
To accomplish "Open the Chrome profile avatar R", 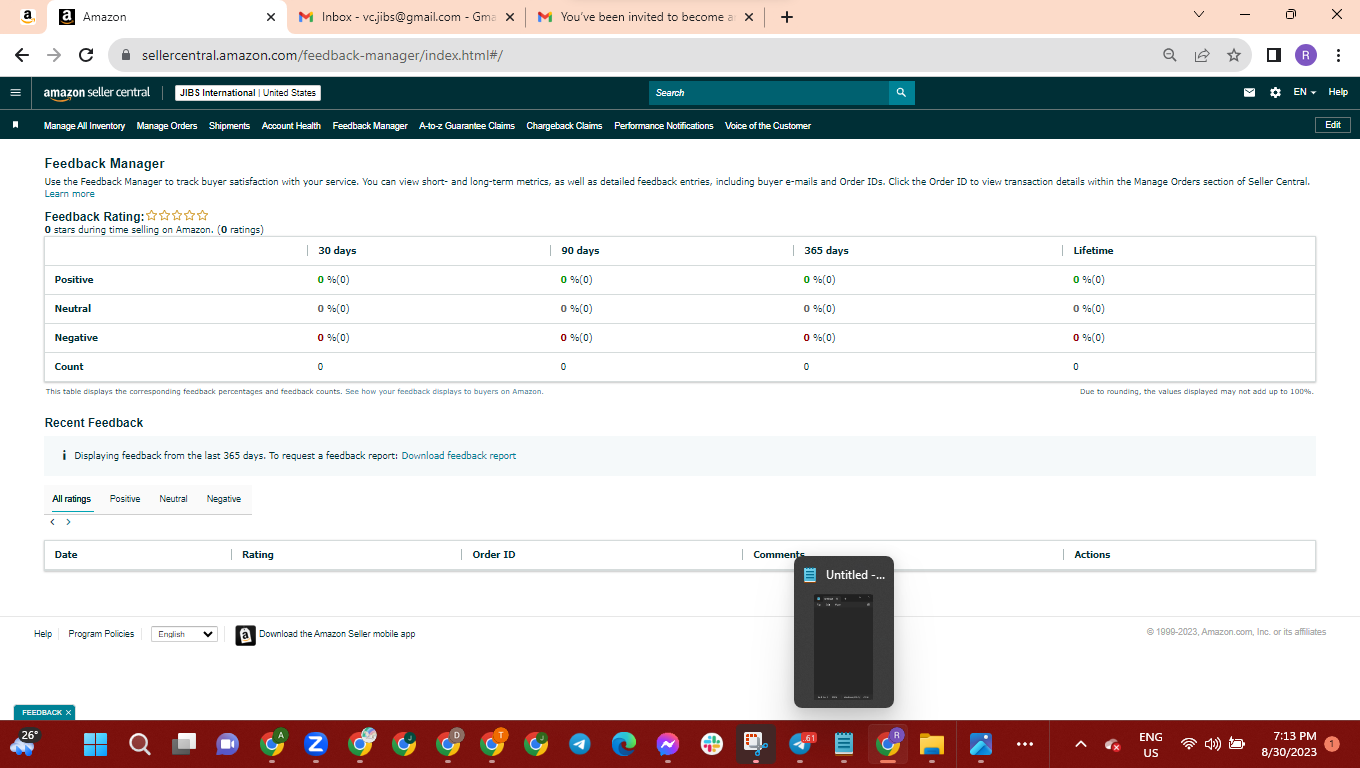I will point(1306,55).
